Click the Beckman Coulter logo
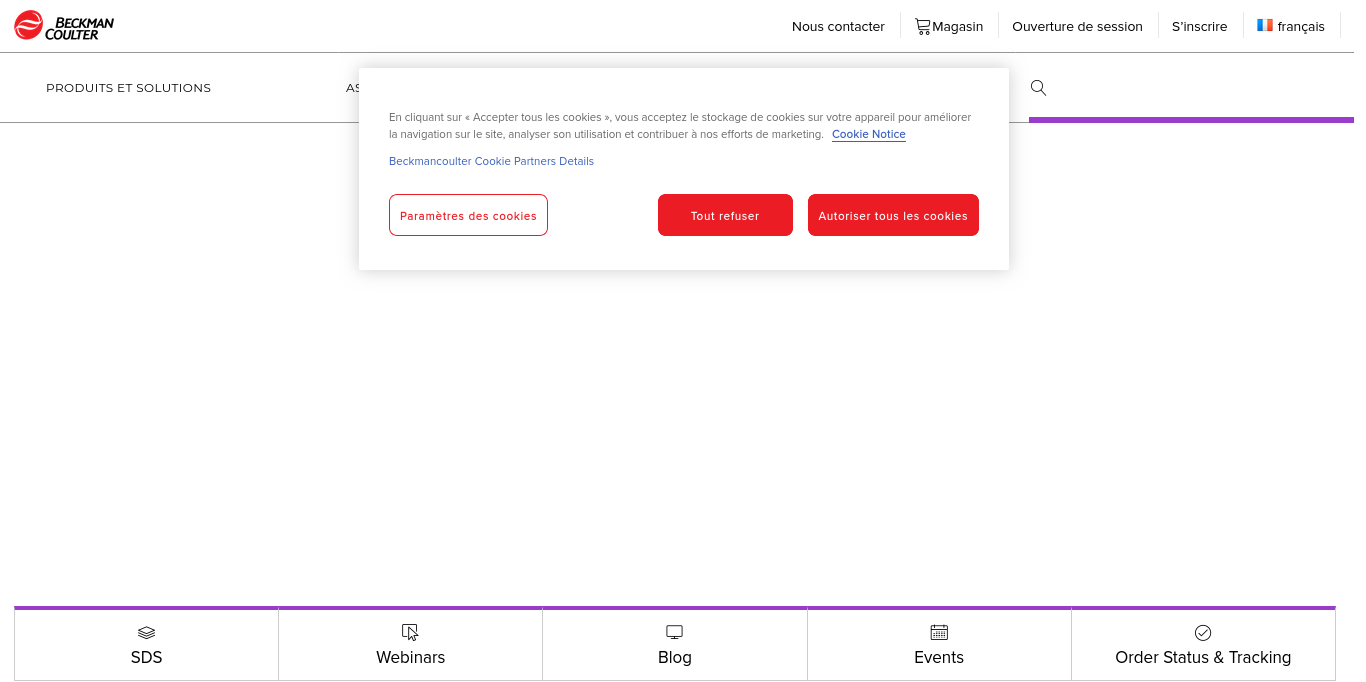Image resolution: width=1366 pixels, height=682 pixels. click(64, 25)
